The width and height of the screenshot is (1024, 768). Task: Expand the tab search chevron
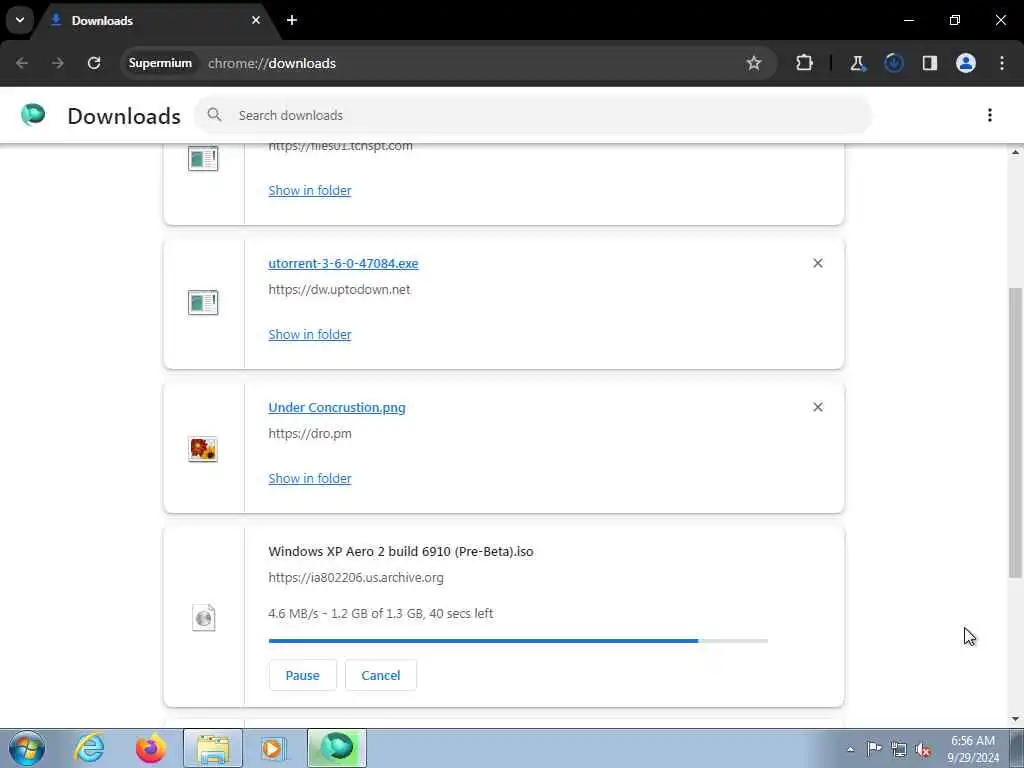tap(20, 20)
